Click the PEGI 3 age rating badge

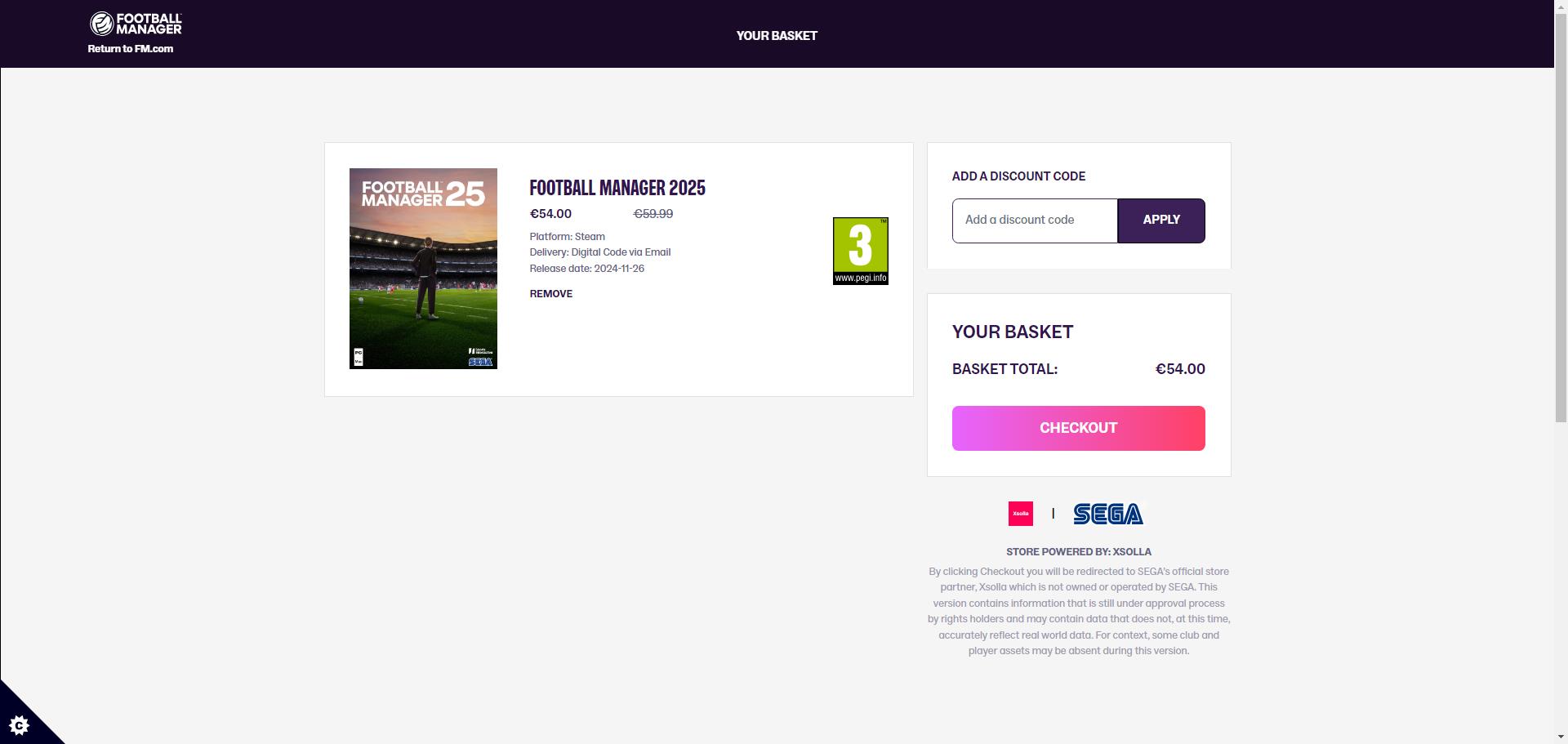click(x=860, y=251)
